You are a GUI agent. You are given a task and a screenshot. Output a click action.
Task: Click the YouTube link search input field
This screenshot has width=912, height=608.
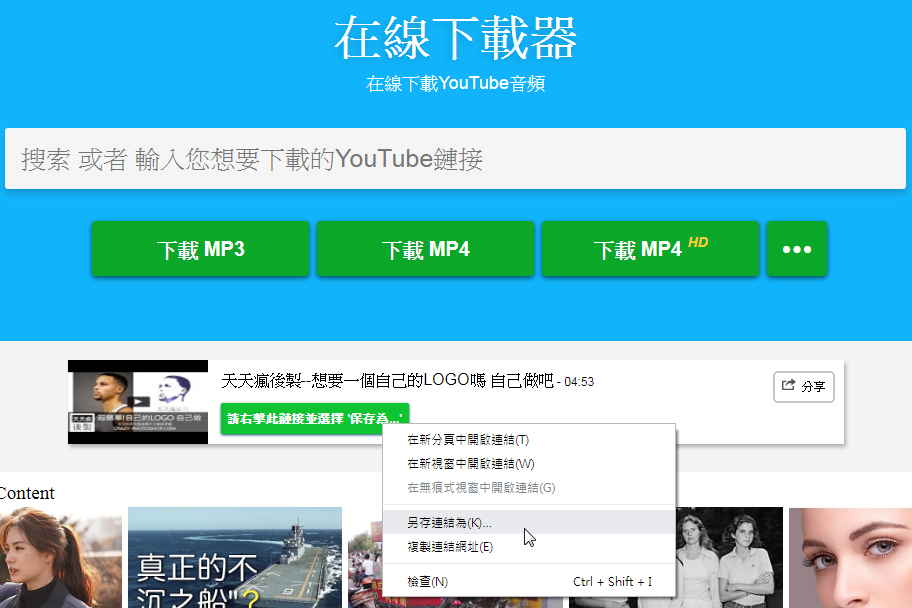(455, 158)
